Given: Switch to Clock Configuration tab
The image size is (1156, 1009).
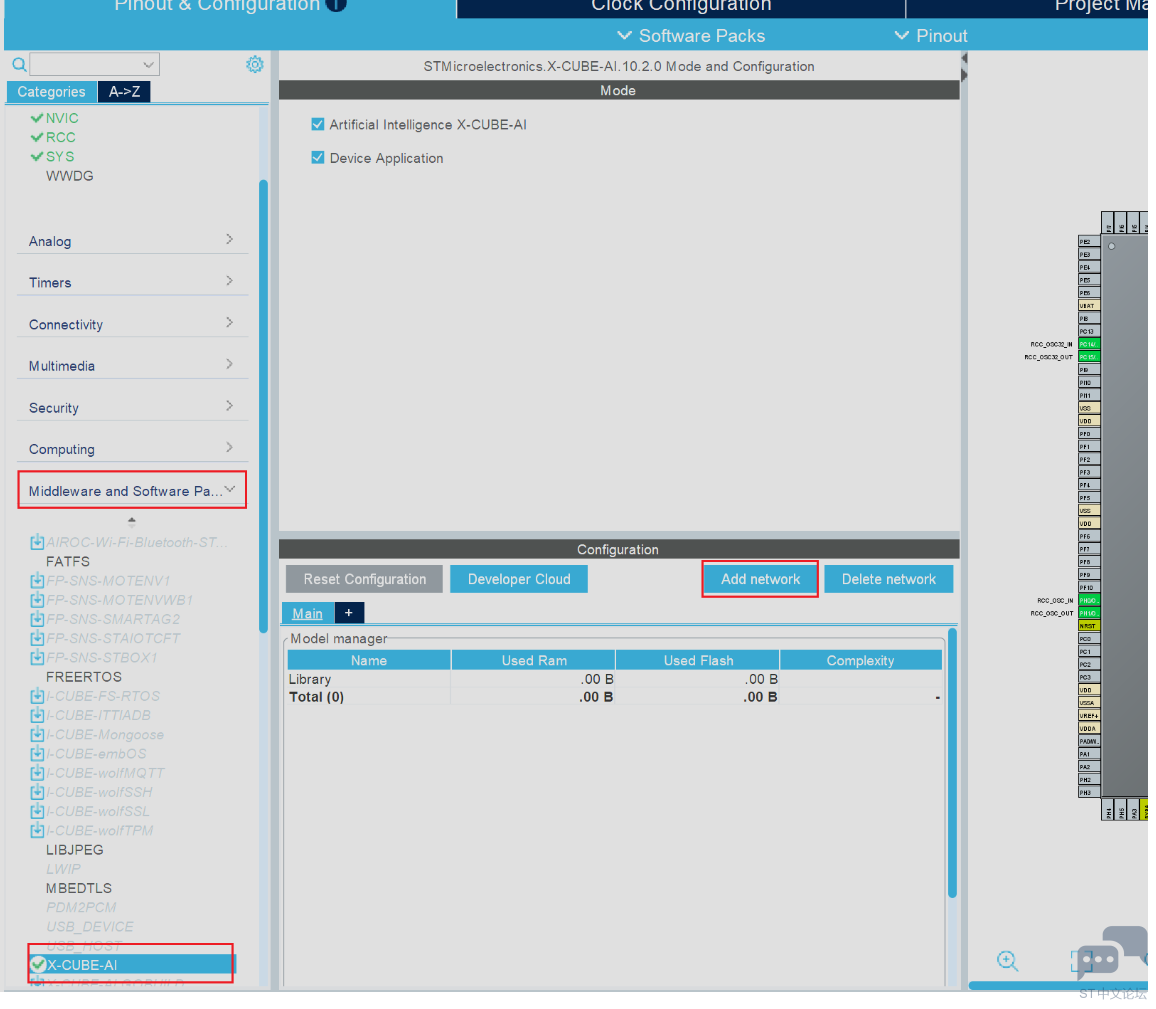Looking at the screenshot, I should click(680, 7).
